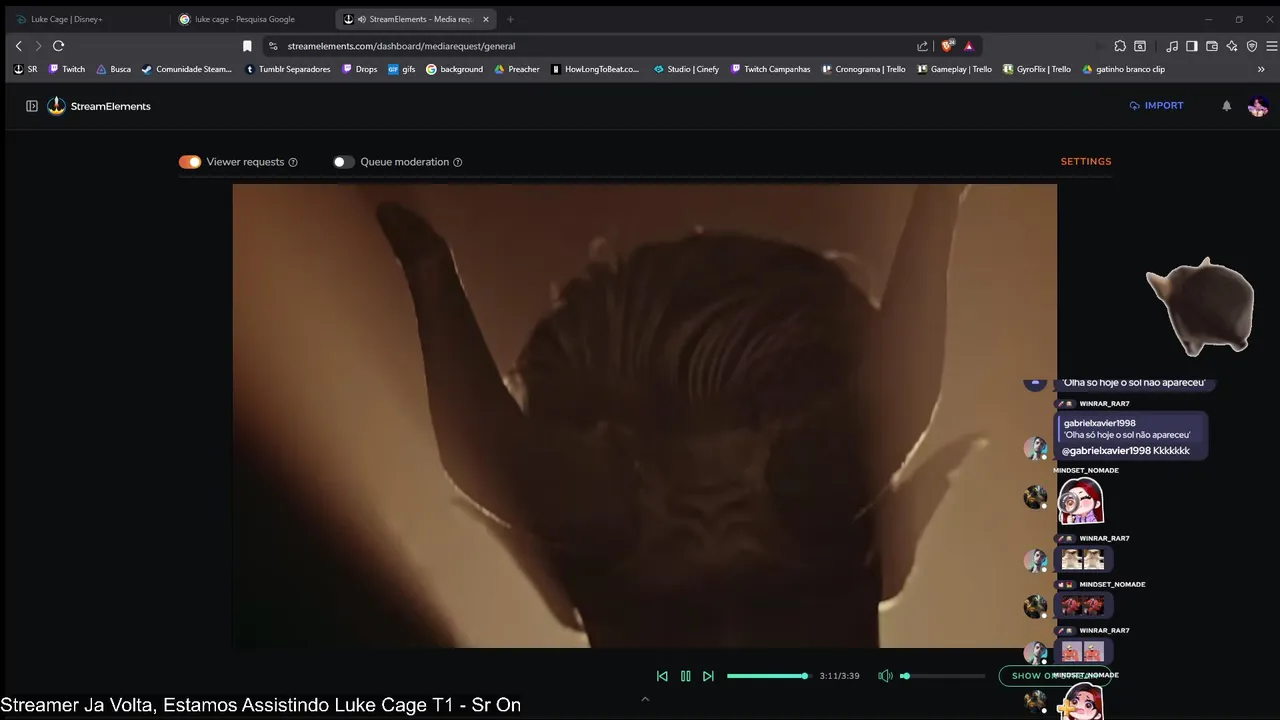
Task: Click the 3:11/3:39 playback time
Action: 839,676
